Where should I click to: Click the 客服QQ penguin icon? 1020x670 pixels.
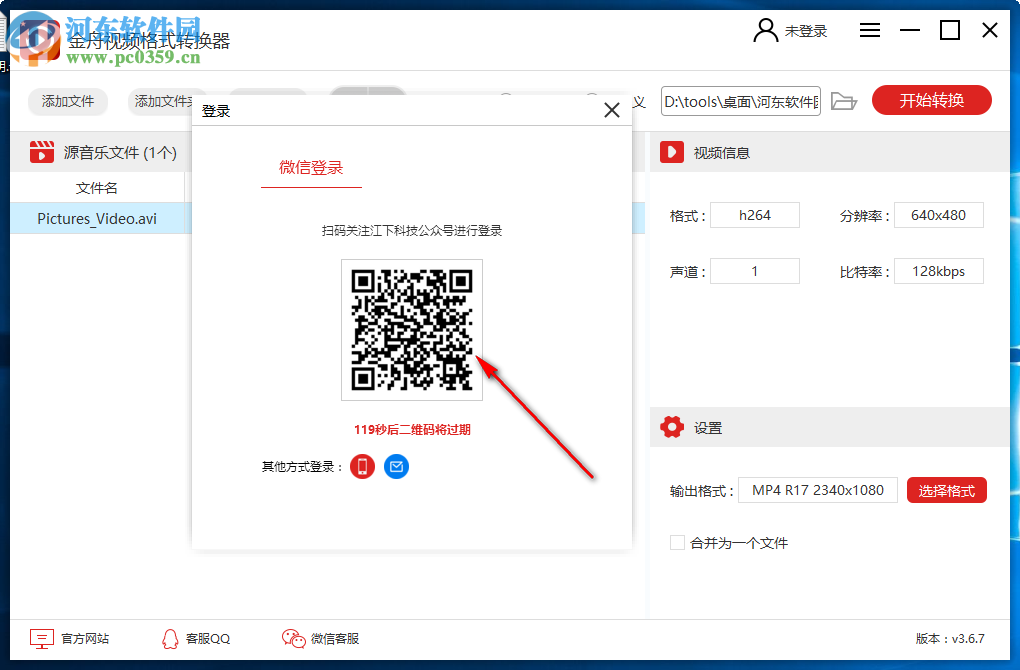[170, 638]
